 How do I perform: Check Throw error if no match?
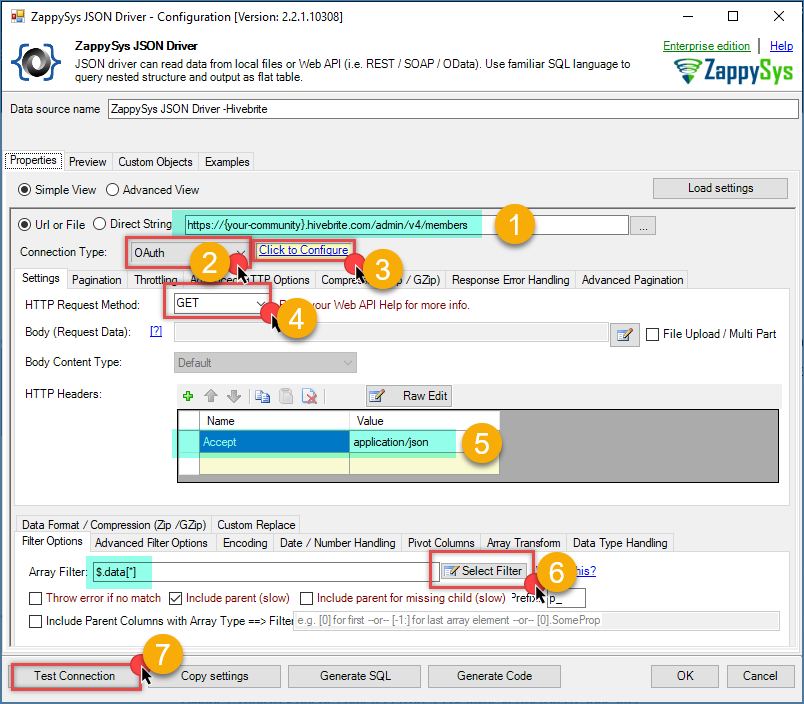tap(35, 598)
